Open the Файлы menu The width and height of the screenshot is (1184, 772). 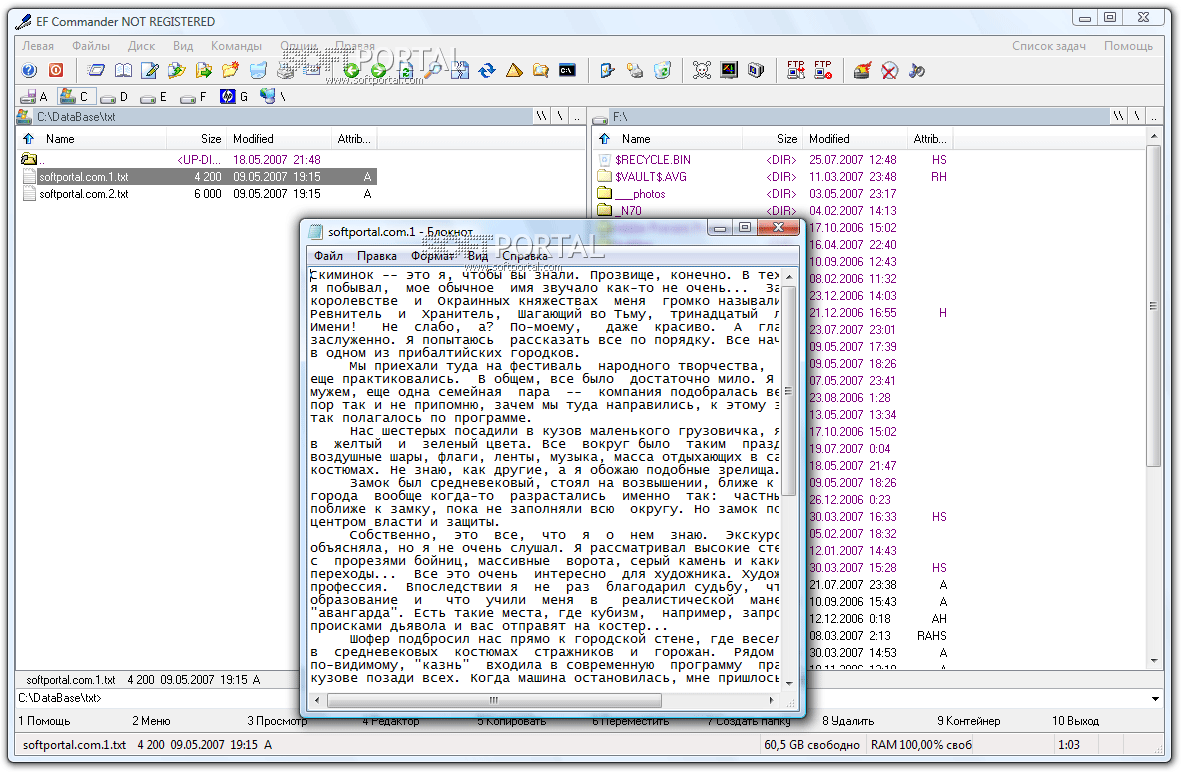click(x=91, y=46)
